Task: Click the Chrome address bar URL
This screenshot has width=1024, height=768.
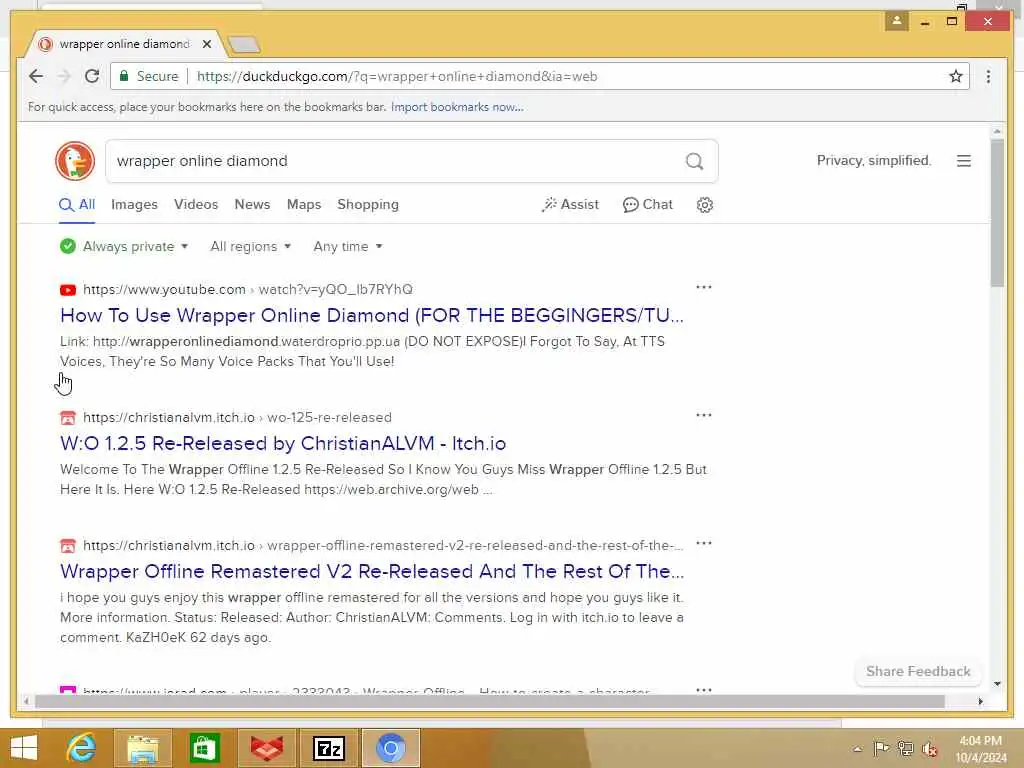Action: pos(397,76)
